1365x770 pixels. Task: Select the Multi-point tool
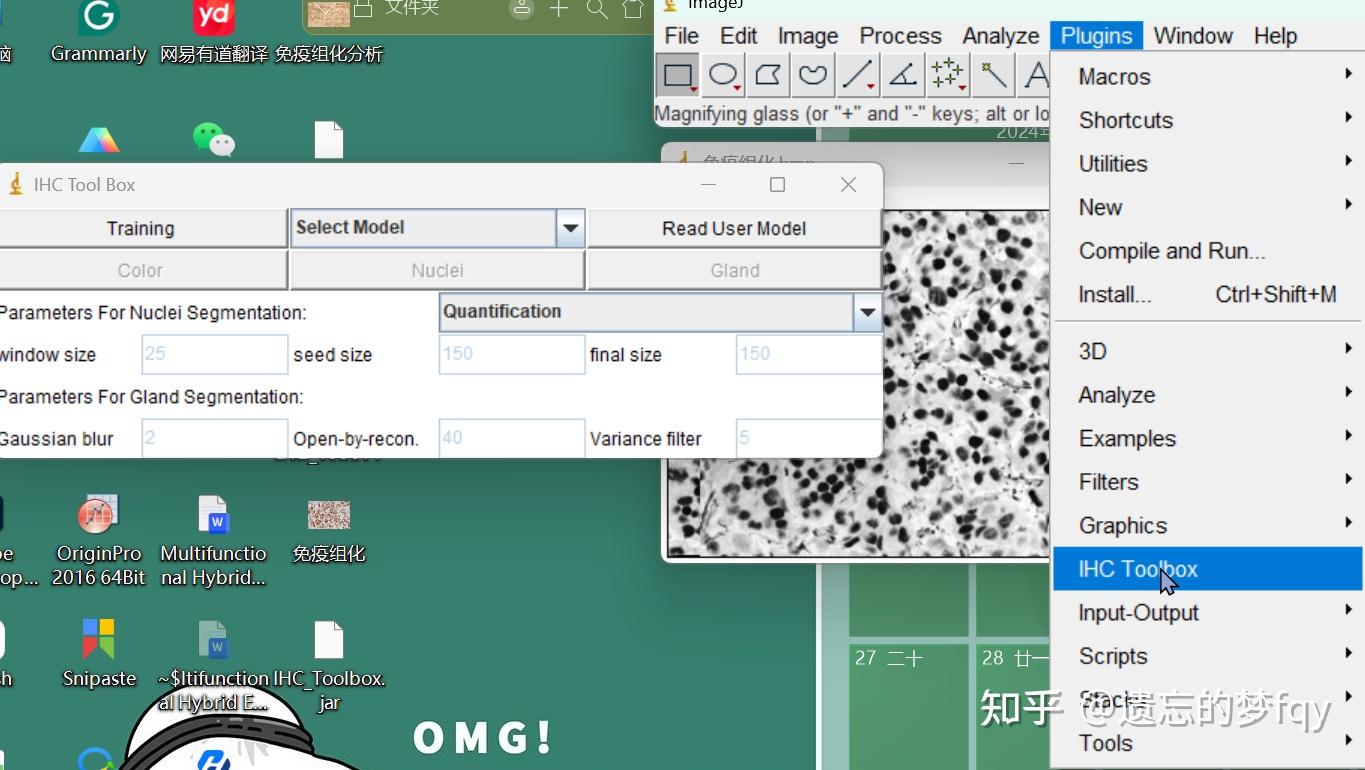(947, 75)
